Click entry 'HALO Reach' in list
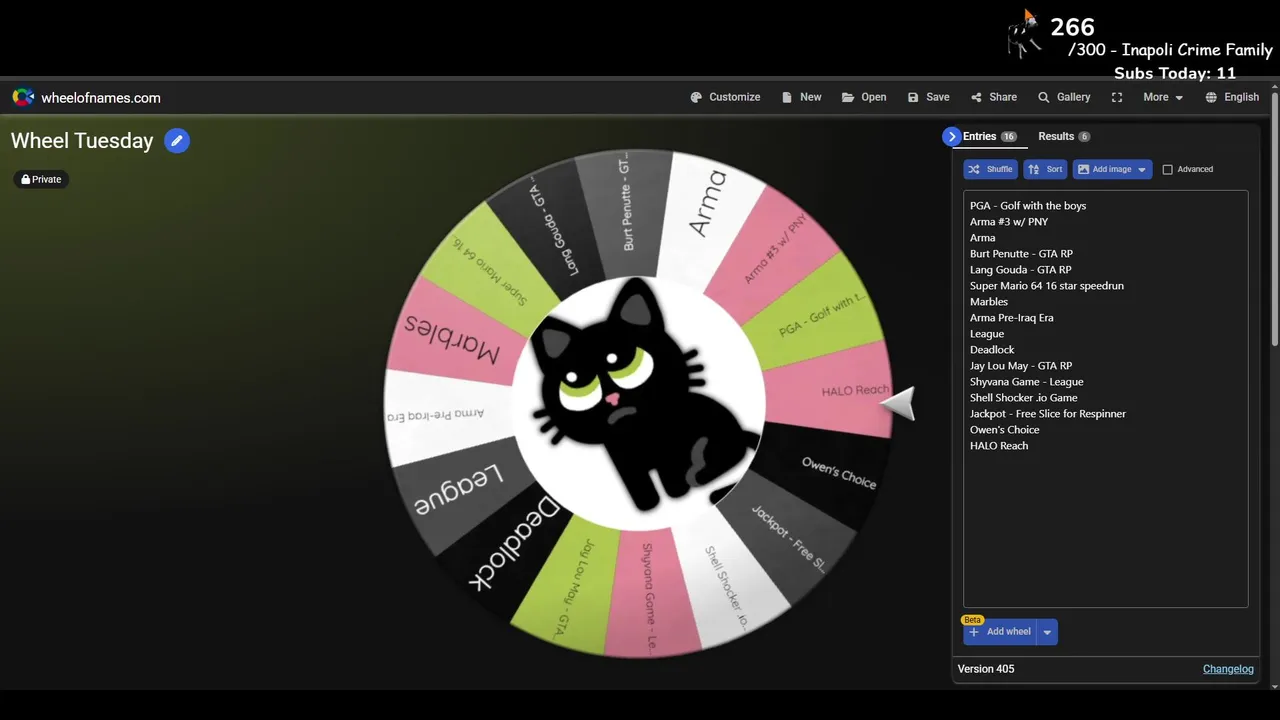Viewport: 1280px width, 720px height. point(999,446)
